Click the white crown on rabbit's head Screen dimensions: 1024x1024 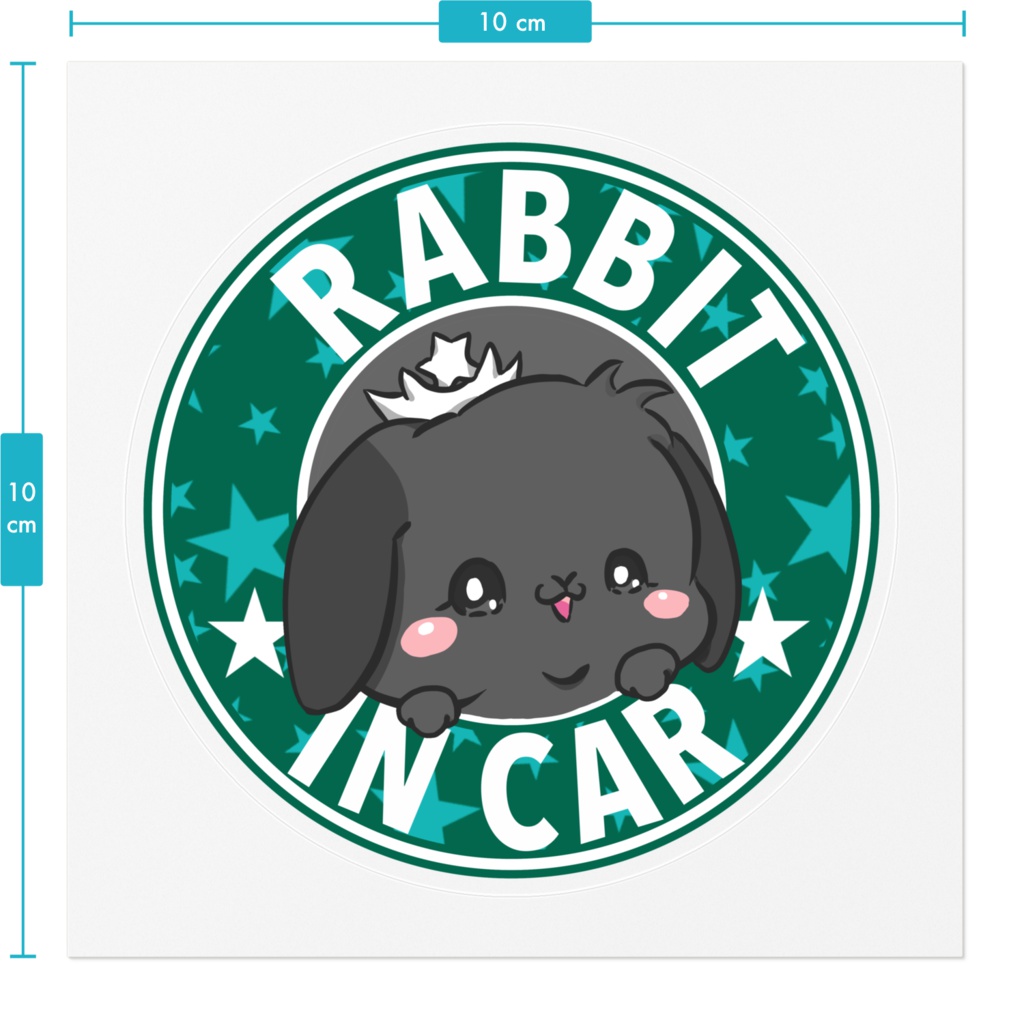point(443,376)
